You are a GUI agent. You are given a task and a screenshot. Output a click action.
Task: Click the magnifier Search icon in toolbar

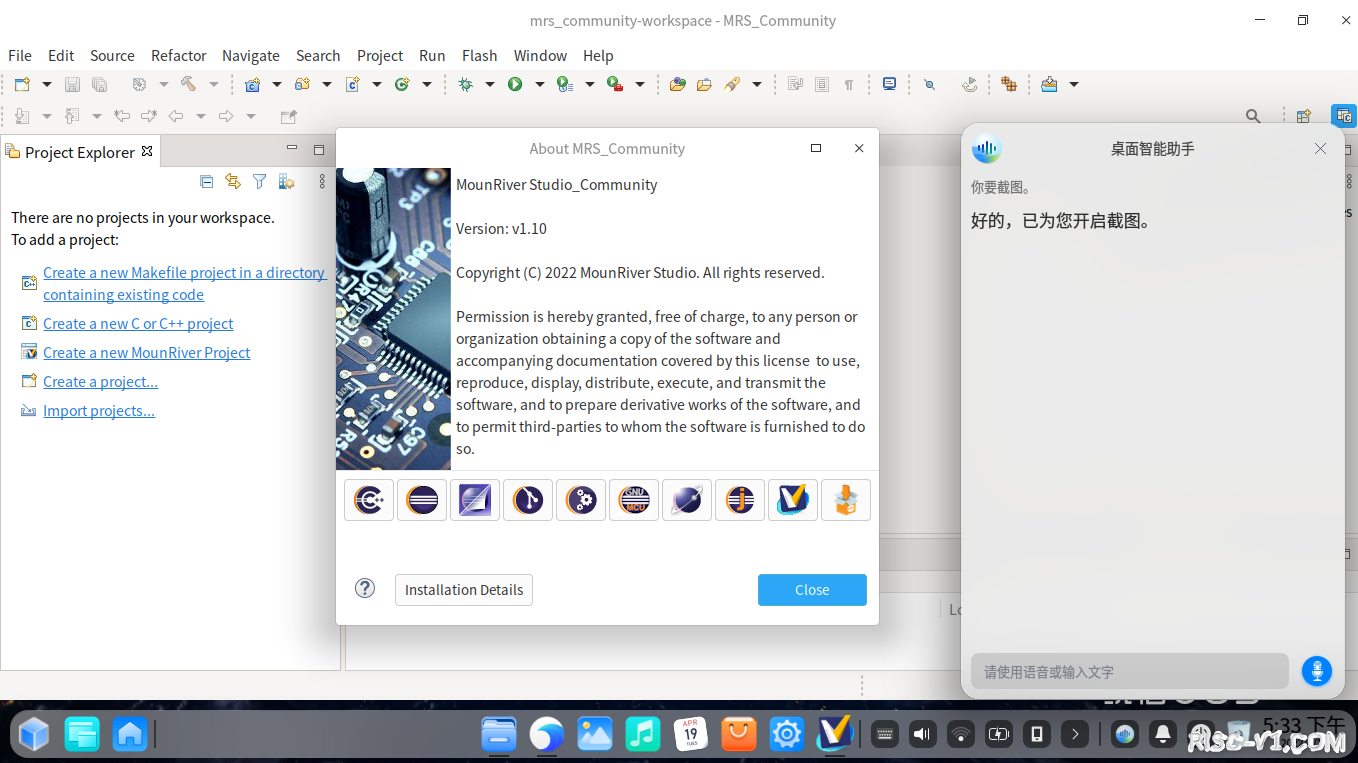(1253, 116)
